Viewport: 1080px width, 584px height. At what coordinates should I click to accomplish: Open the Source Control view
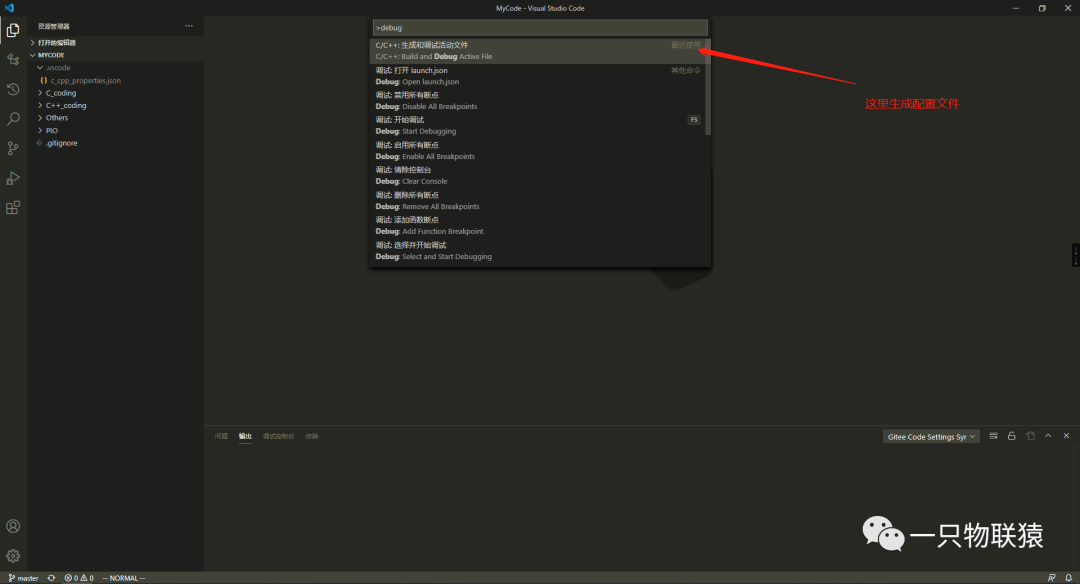pyautogui.click(x=13, y=149)
